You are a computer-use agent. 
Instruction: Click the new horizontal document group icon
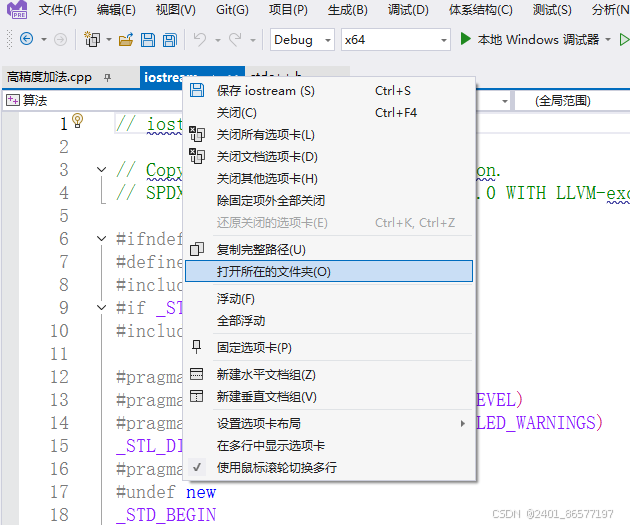click(196, 374)
